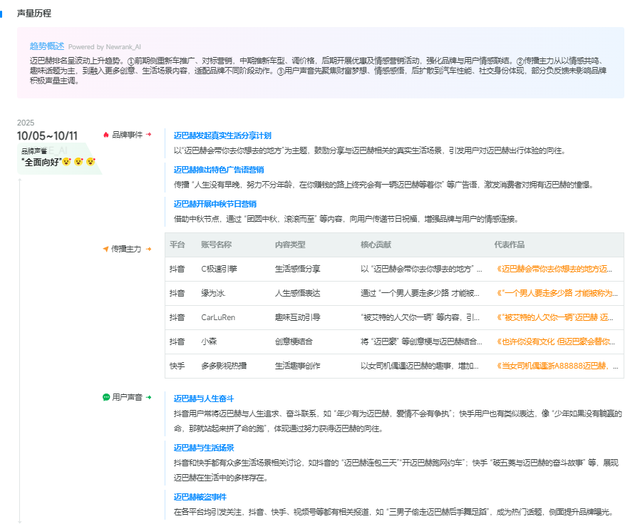Image resolution: width=640 pixels, height=529 pixels.
Task: Select the 10/05~10/11 timeline date marker
Action: point(47,135)
